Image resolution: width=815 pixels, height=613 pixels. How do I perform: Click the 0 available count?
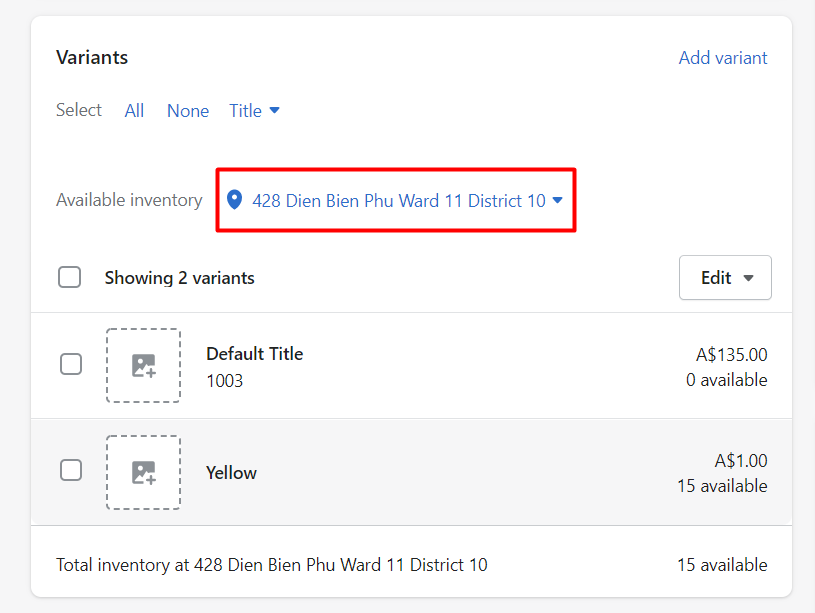726,380
